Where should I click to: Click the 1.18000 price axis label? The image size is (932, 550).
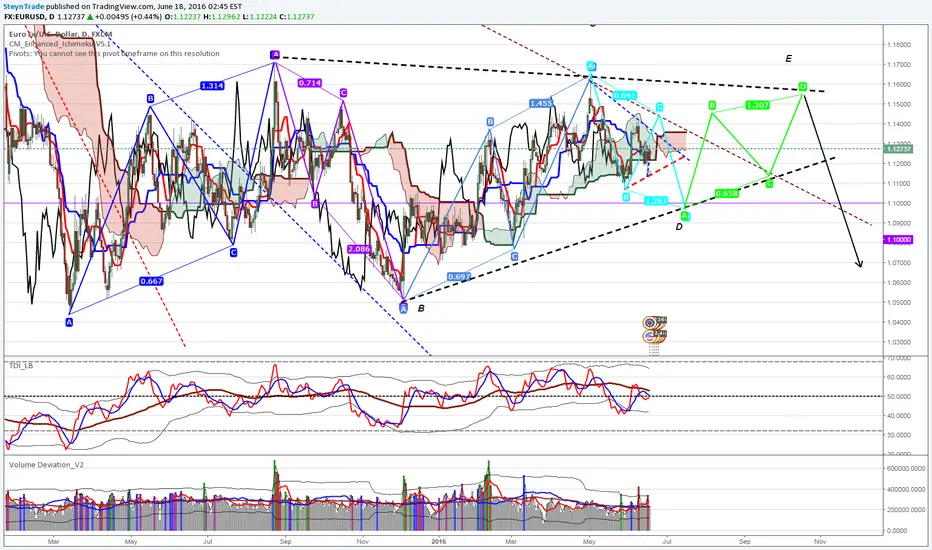(x=899, y=45)
